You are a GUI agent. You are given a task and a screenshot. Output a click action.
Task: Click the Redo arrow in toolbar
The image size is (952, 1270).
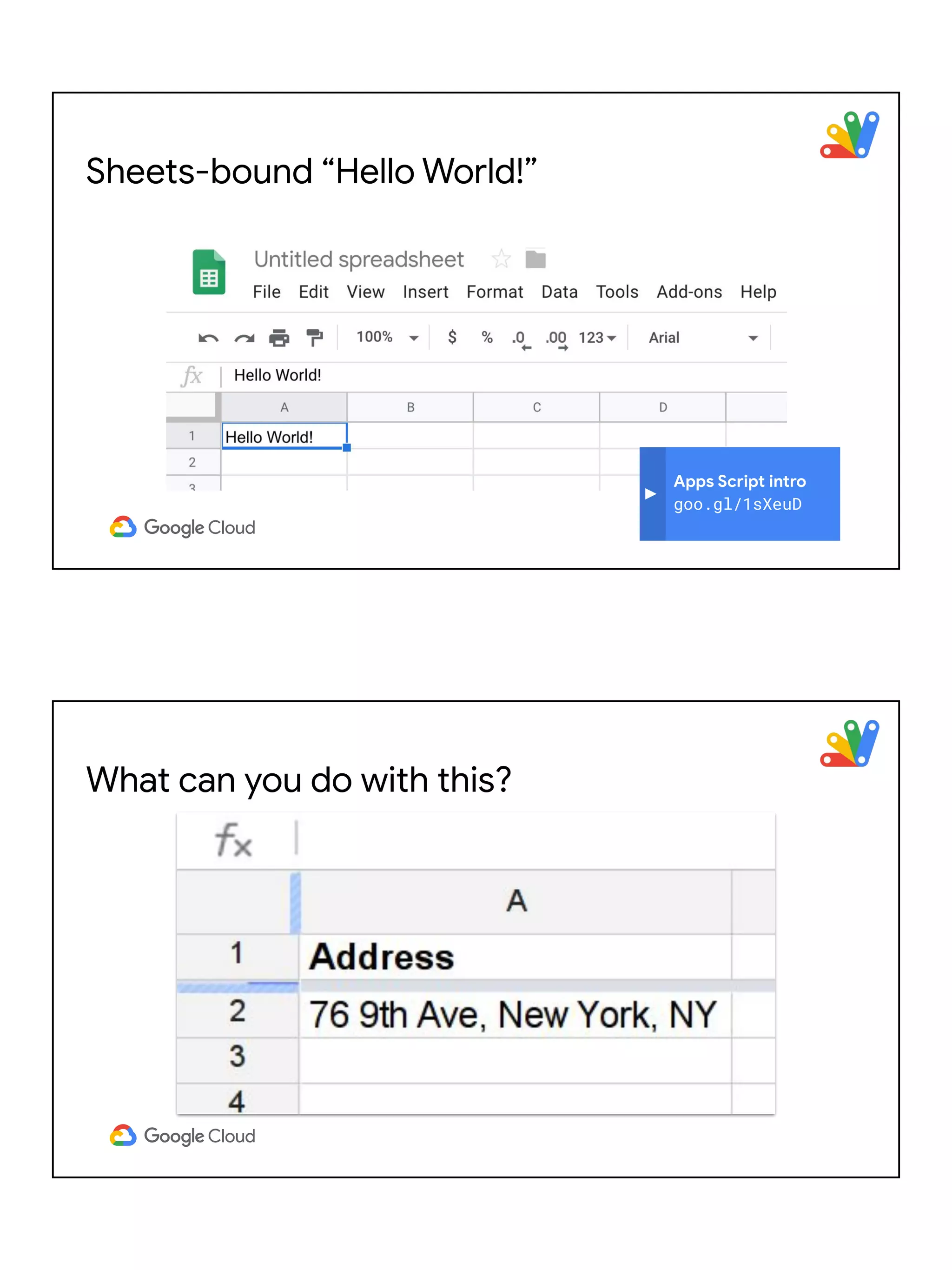(x=244, y=338)
